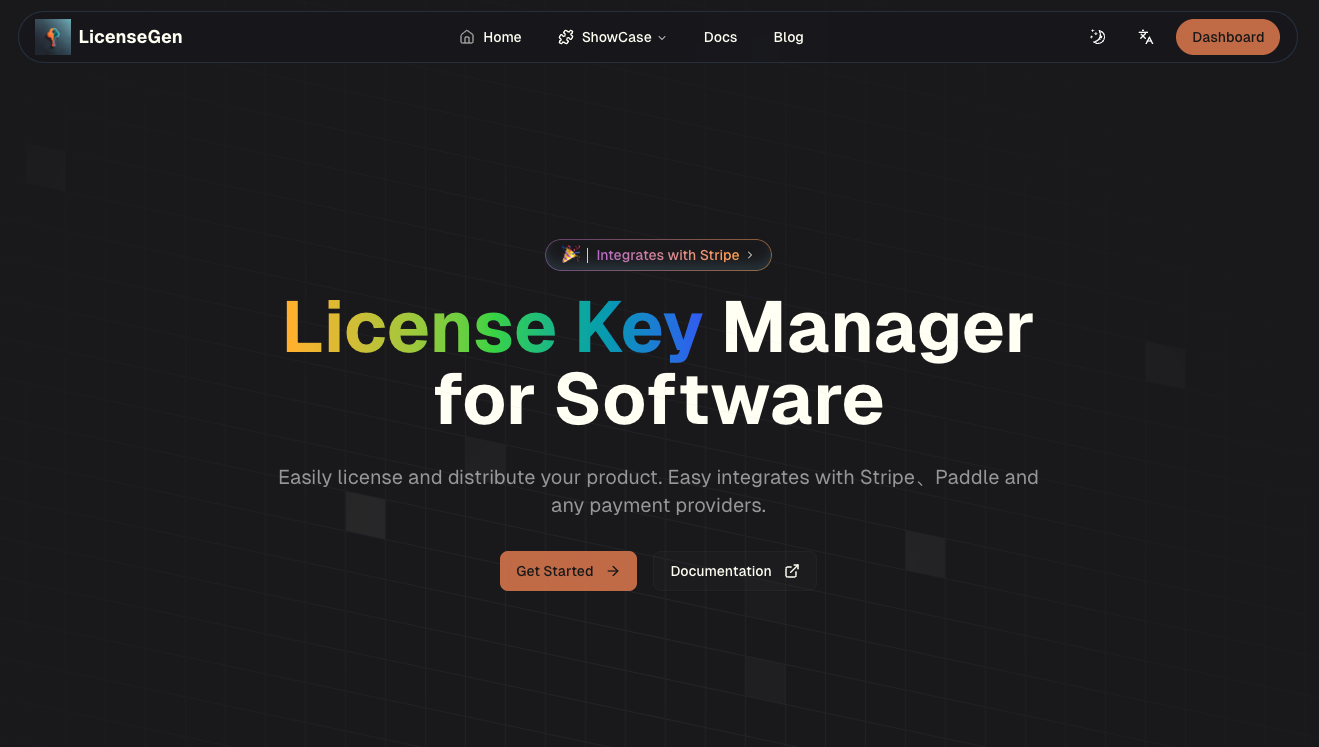Open the language translate switcher

click(1146, 37)
